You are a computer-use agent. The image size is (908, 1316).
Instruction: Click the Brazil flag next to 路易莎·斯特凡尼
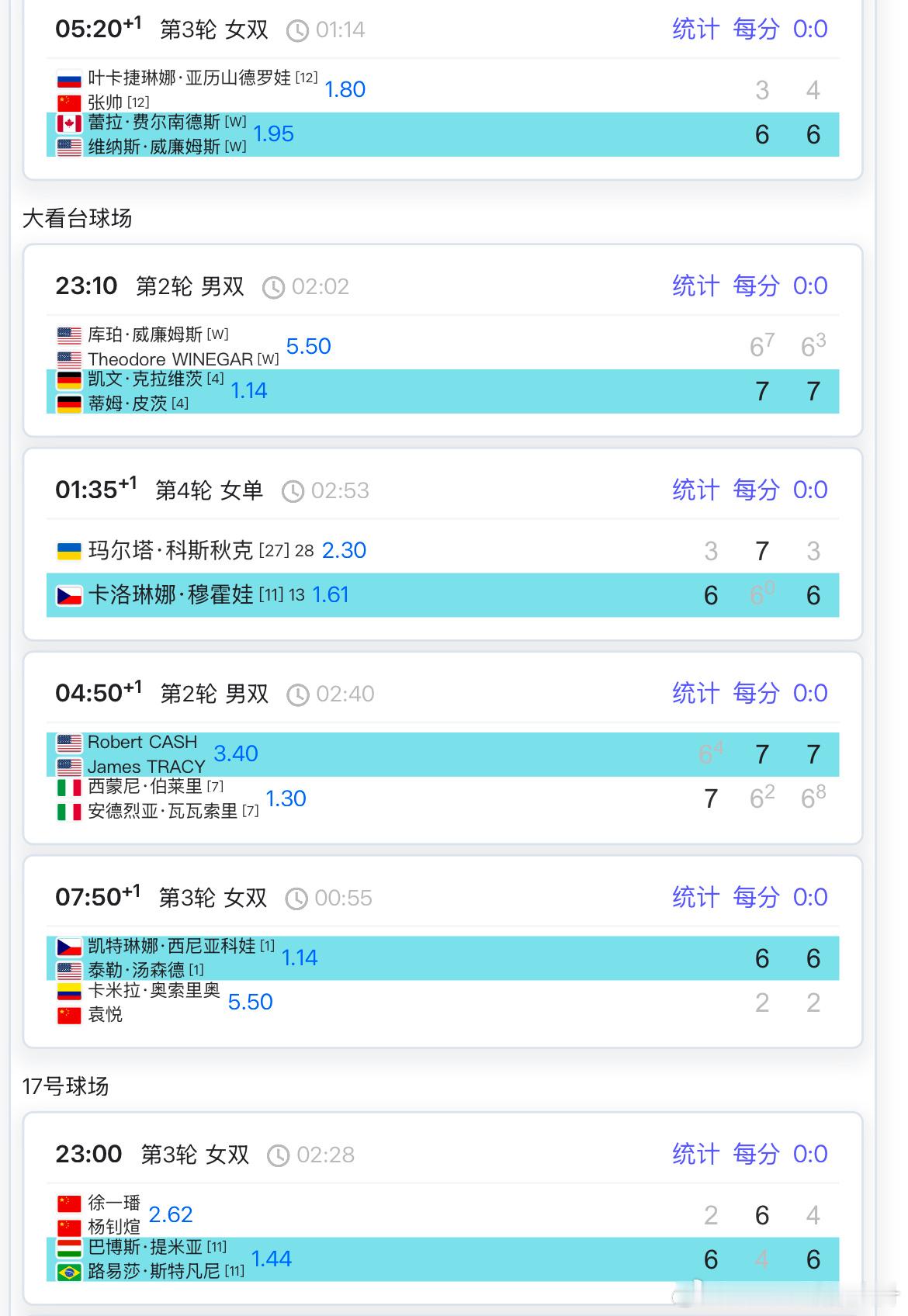click(69, 1273)
